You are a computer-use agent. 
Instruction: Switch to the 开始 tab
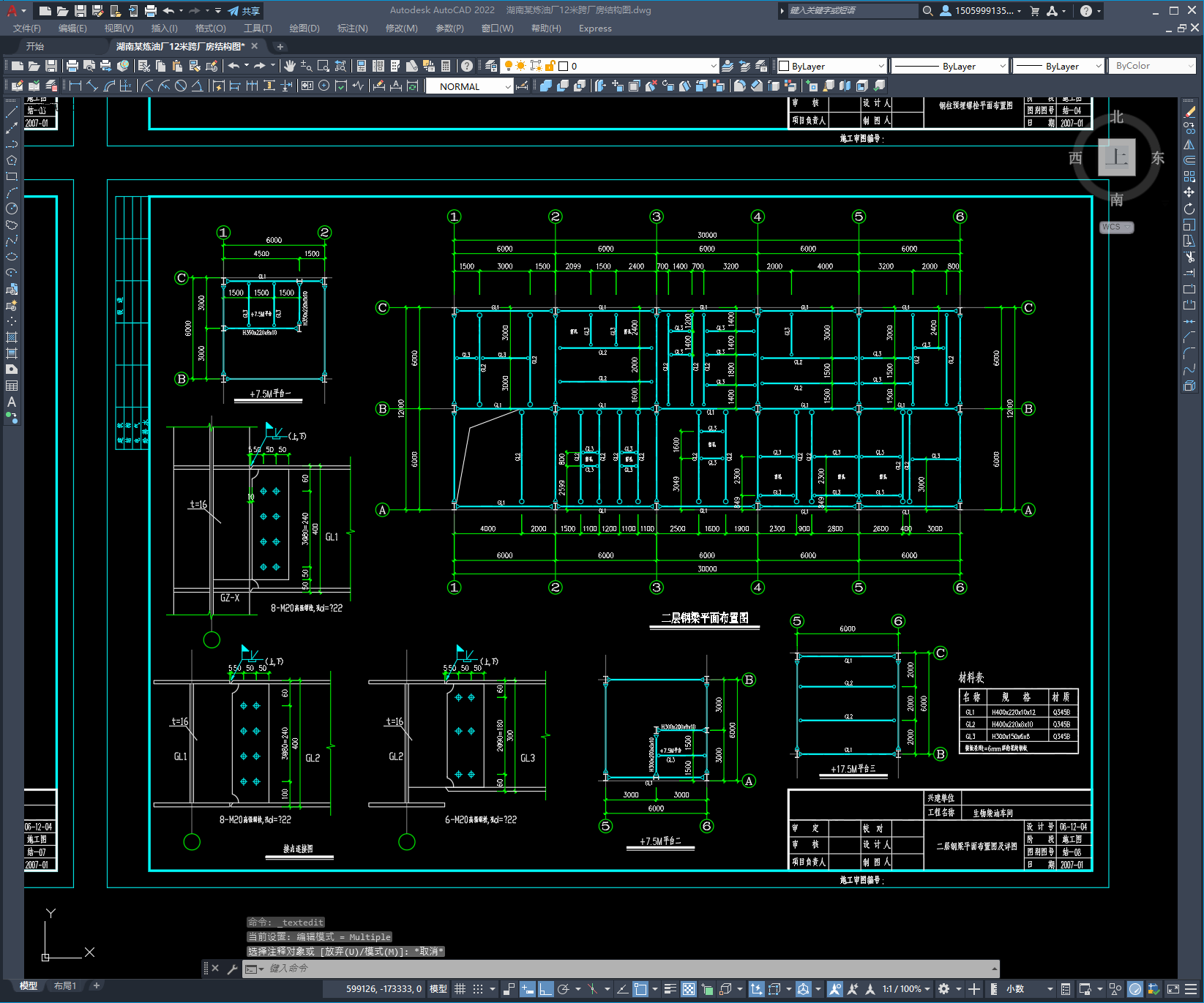coord(35,46)
